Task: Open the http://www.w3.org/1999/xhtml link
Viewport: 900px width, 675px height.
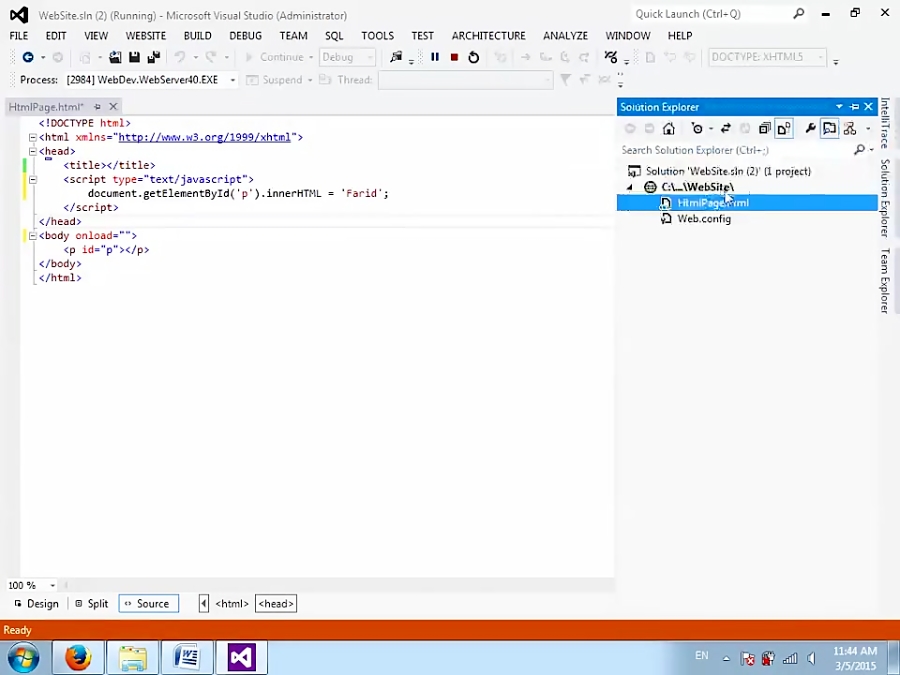Action: [x=204, y=137]
